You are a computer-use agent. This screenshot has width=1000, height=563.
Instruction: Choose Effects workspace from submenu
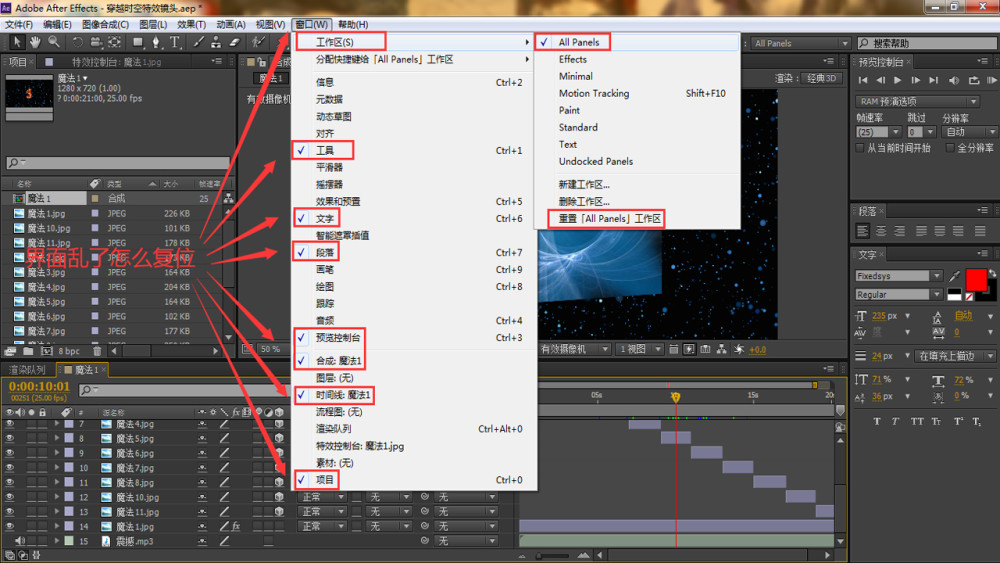[x=573, y=59]
